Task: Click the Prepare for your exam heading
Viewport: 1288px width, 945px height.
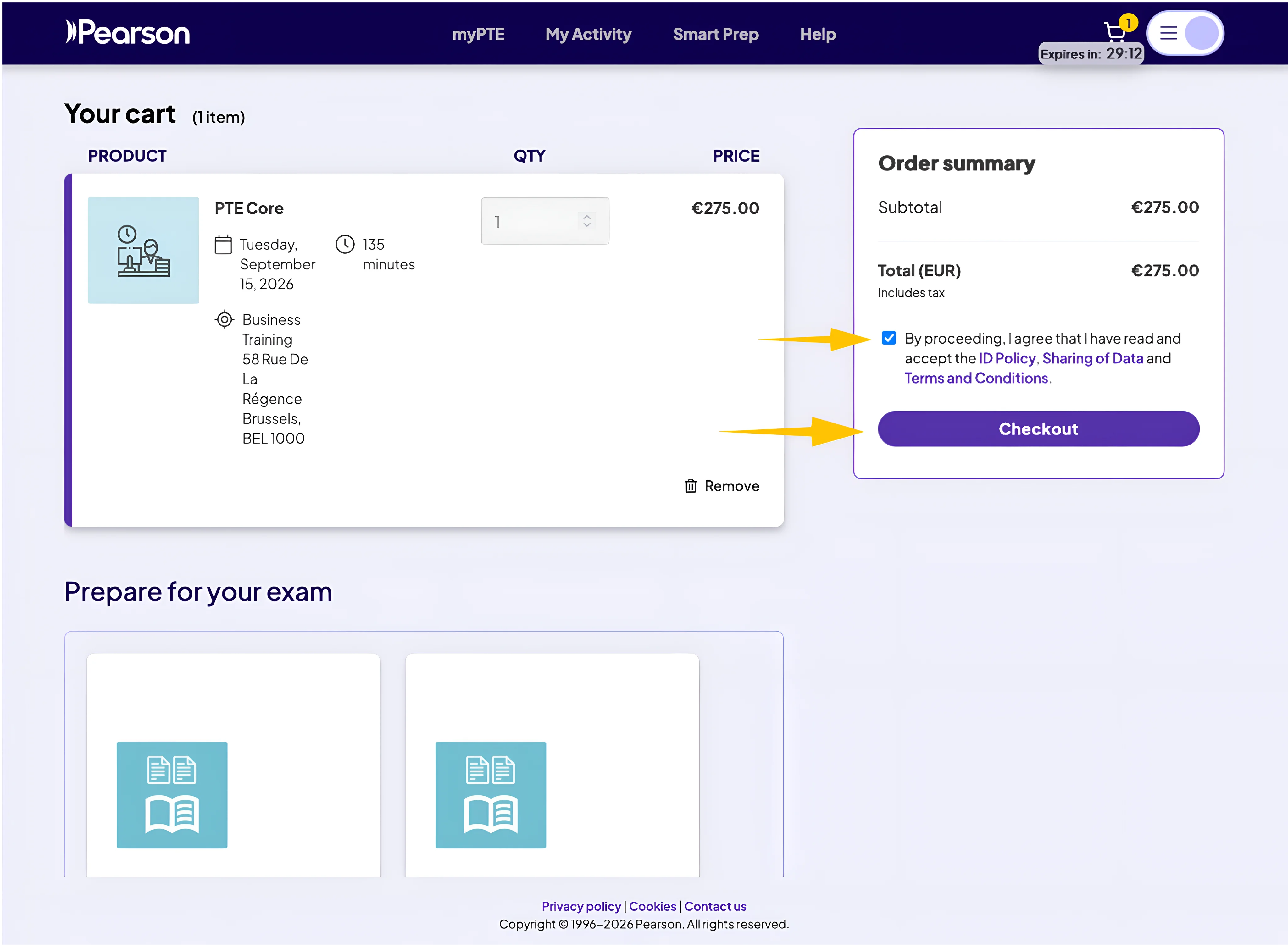Action: pos(198,592)
